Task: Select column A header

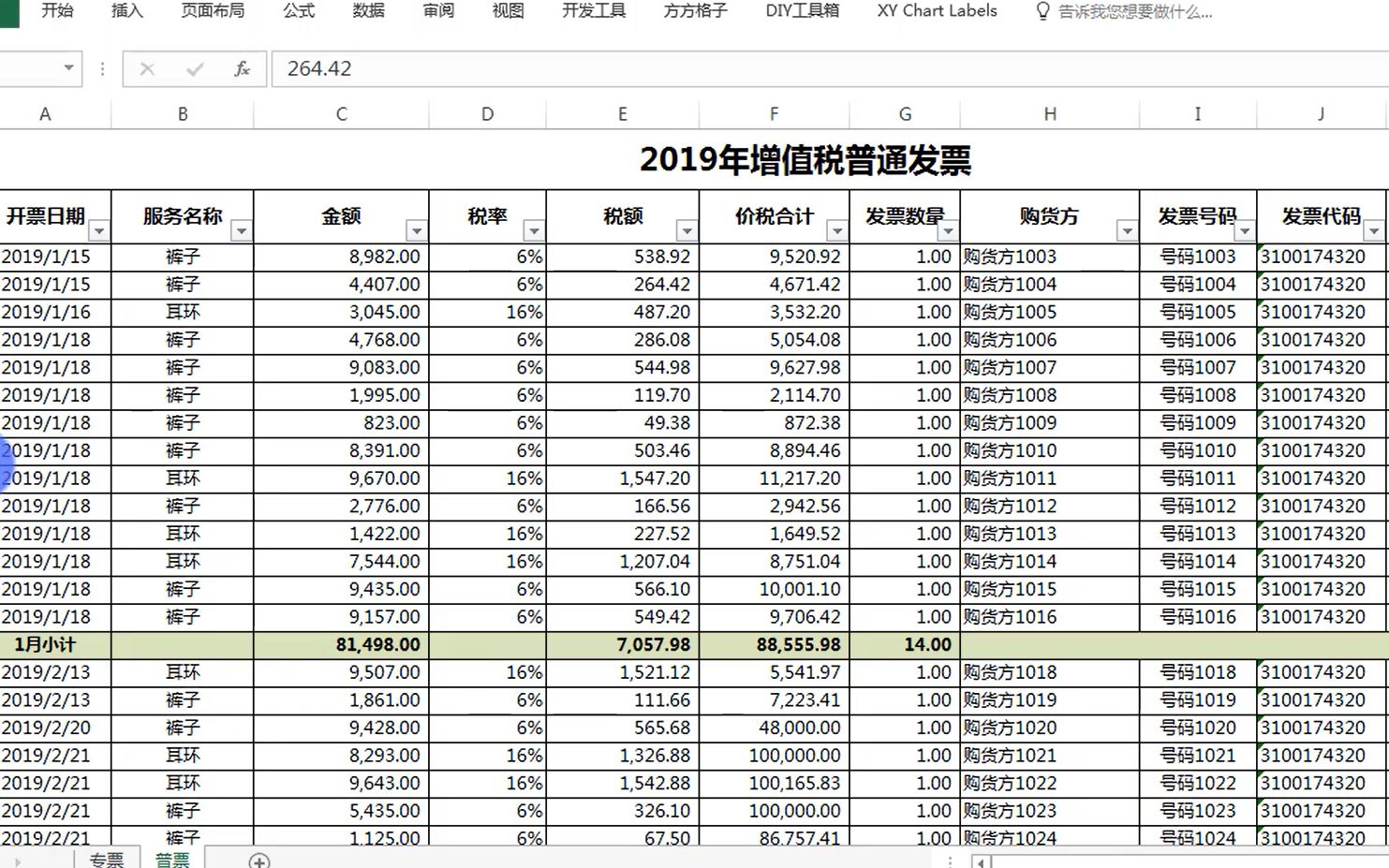Action: (45, 114)
